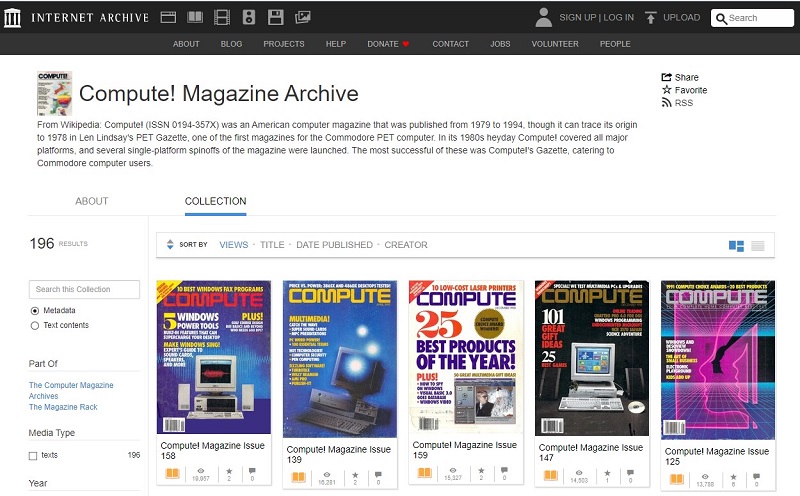Open the Web (Wayback) icon in top bar
800x496 pixels.
pos(168,17)
